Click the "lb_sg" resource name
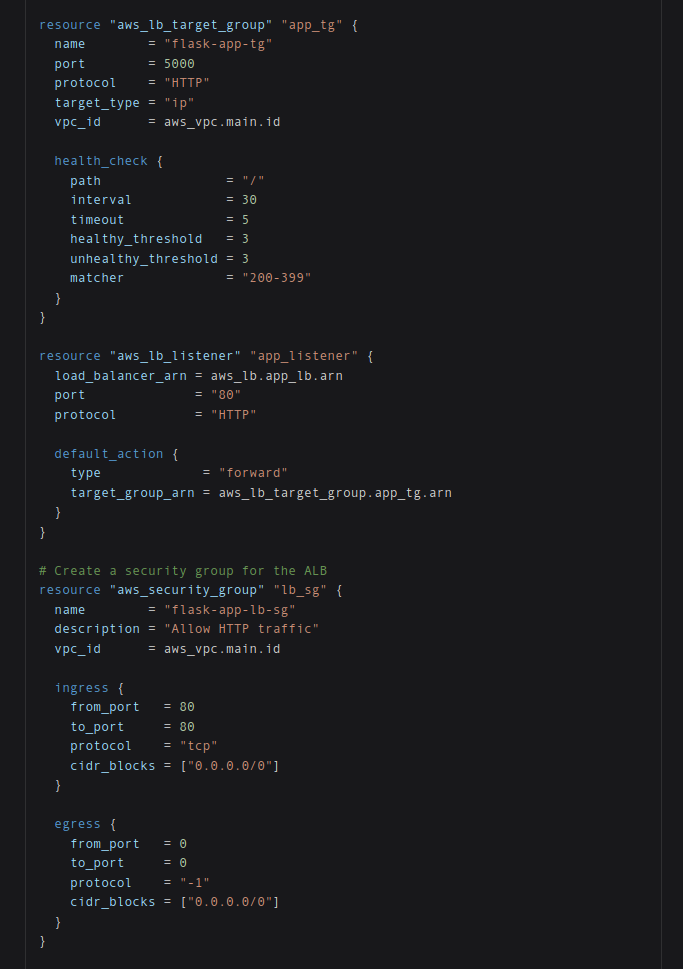The width and height of the screenshot is (683, 969). tap(300, 590)
